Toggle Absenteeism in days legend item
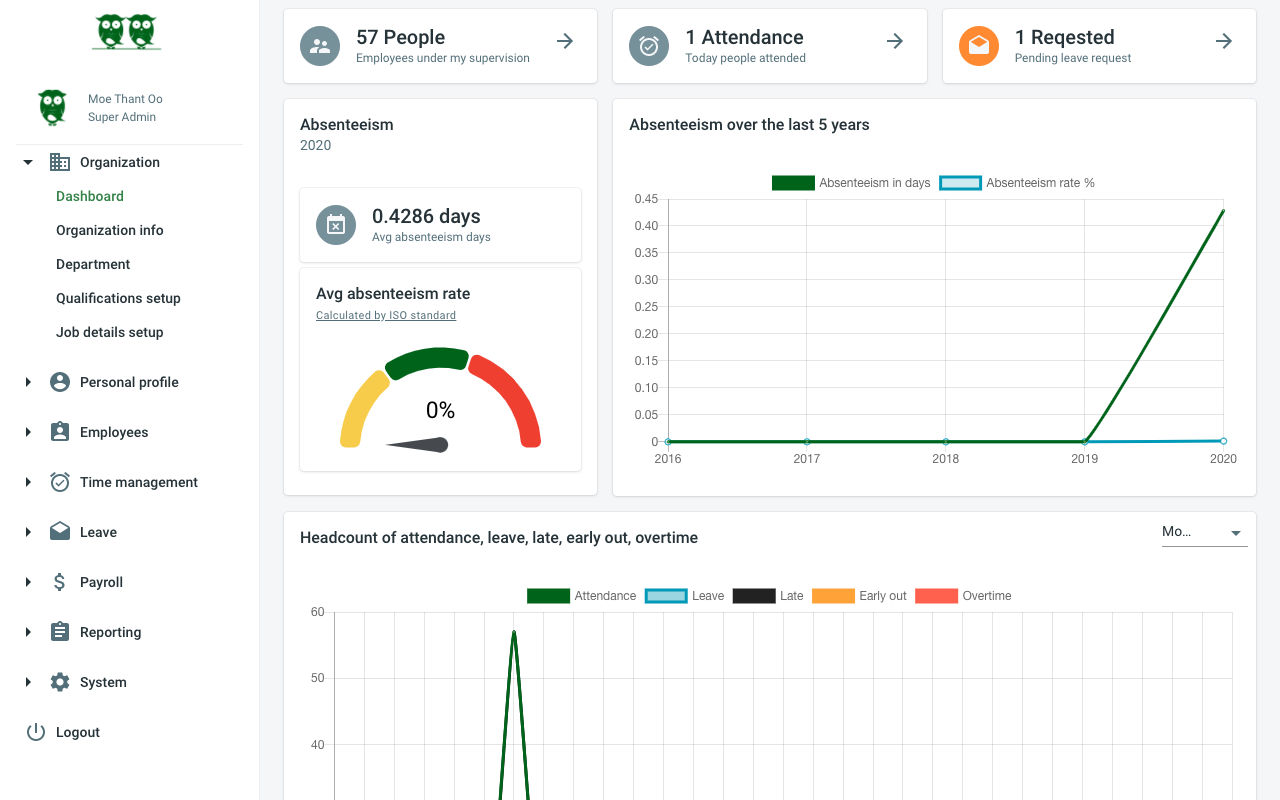Screen dimensions: 1280x800 [850, 183]
